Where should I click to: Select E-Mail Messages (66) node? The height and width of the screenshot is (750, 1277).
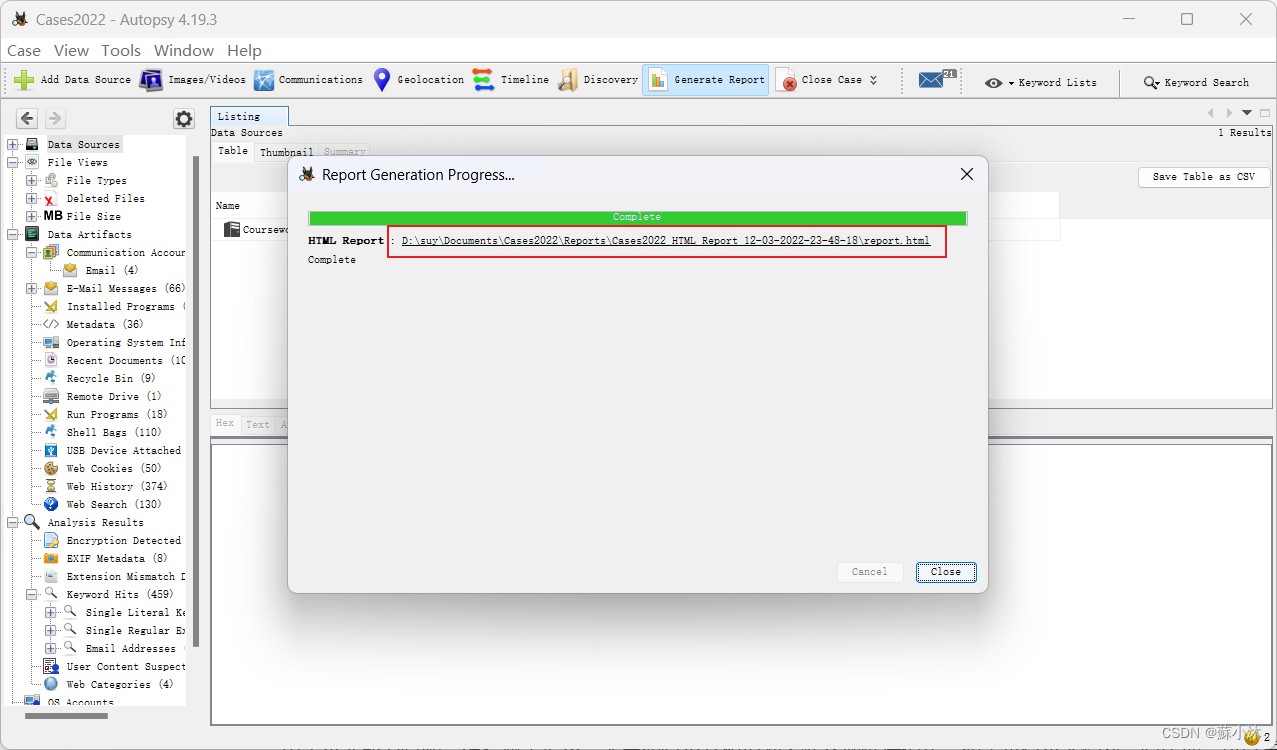point(125,289)
